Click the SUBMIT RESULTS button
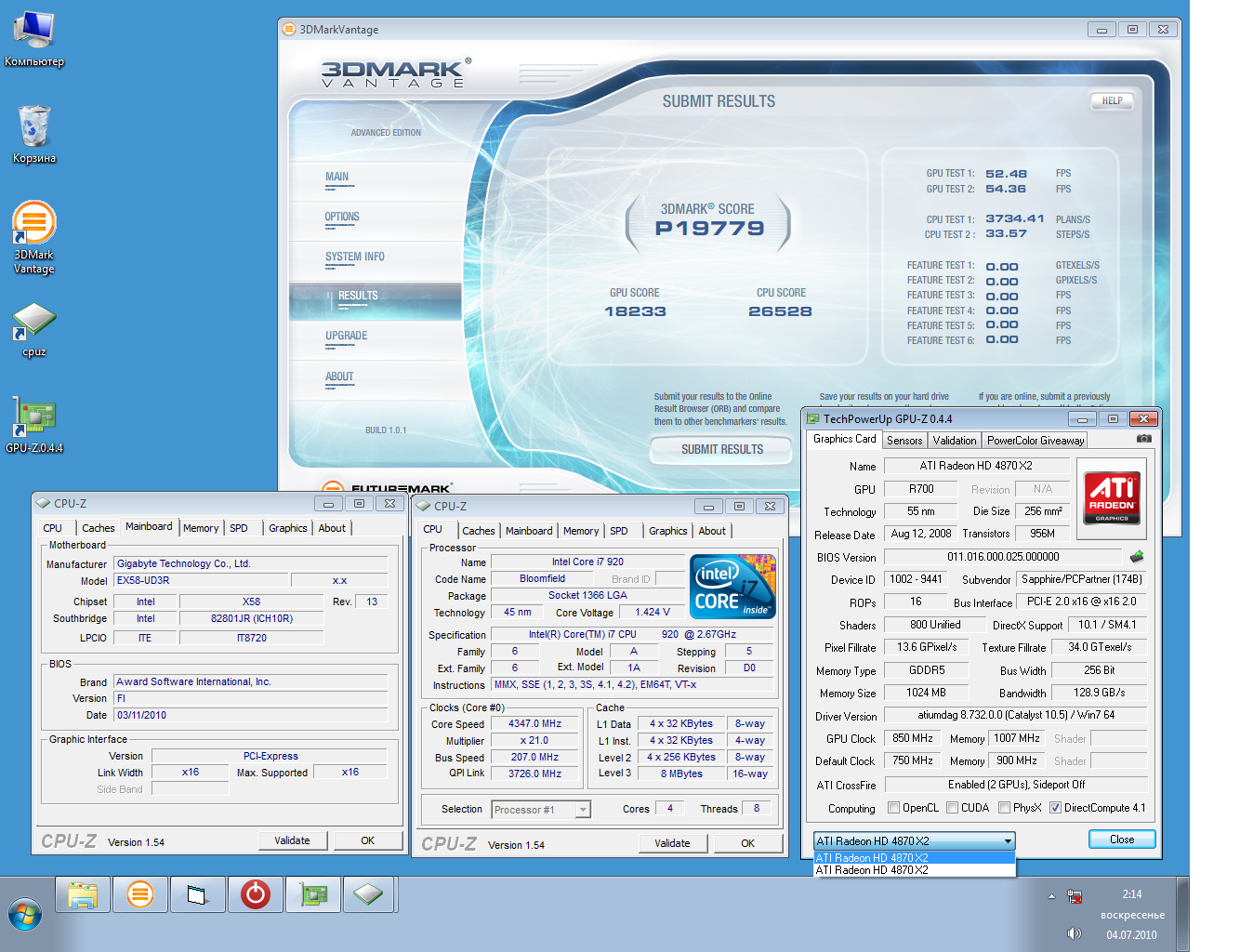The image size is (1240, 952). [722, 449]
